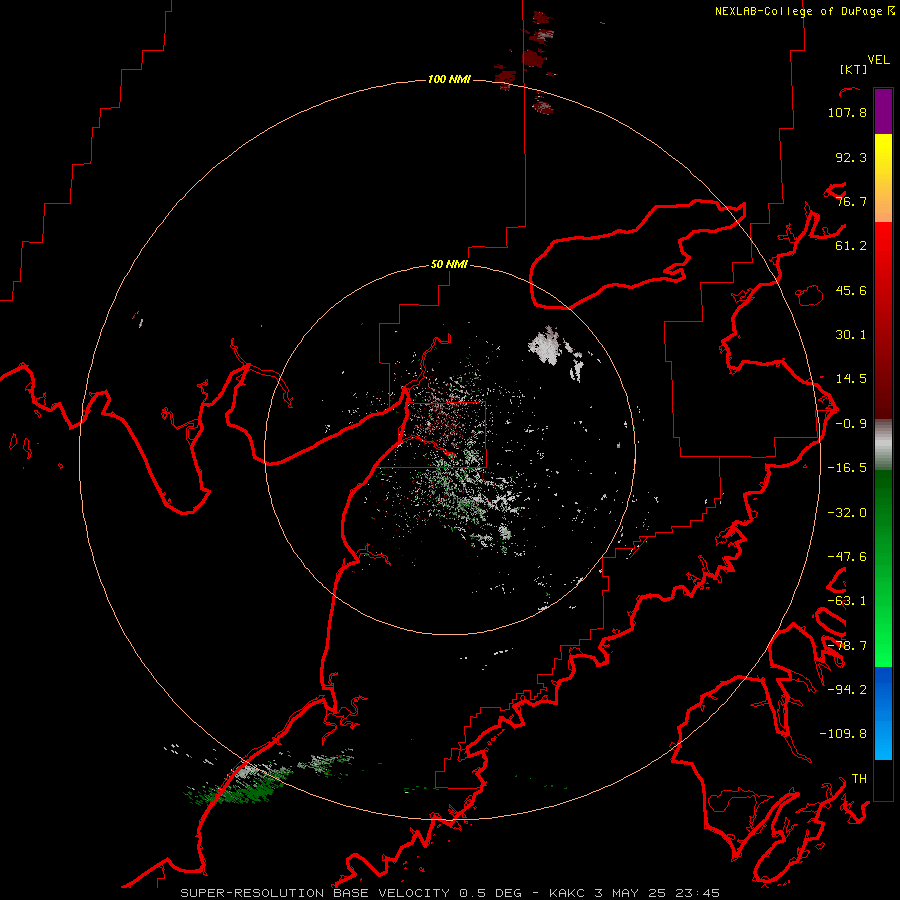Click the 107.8 legend value
This screenshot has height=900, width=900.
847,112
